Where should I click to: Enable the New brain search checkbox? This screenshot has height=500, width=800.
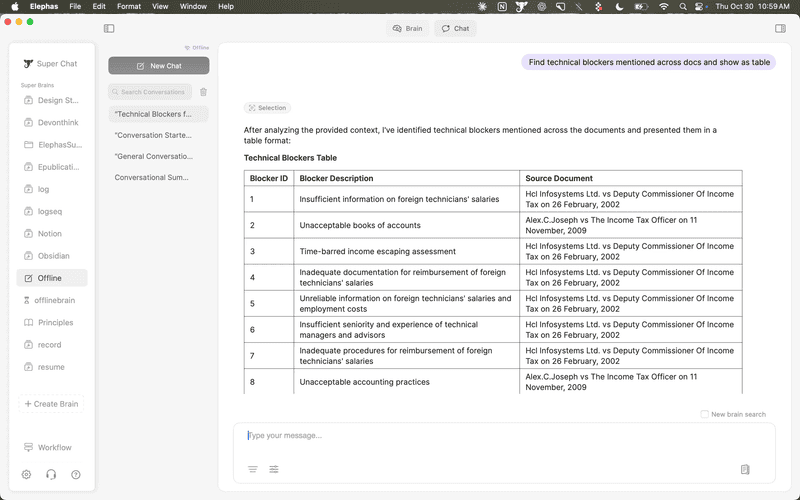(705, 414)
